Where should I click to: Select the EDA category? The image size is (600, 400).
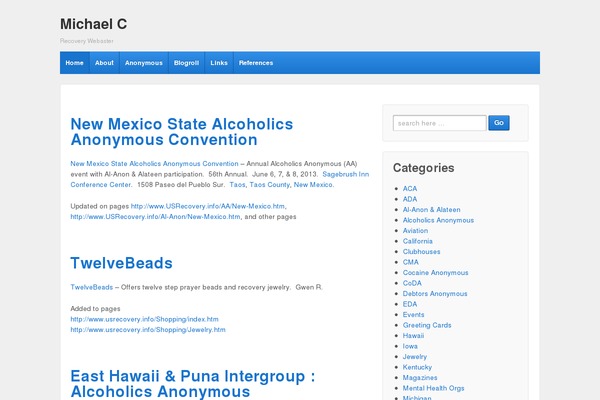410,304
